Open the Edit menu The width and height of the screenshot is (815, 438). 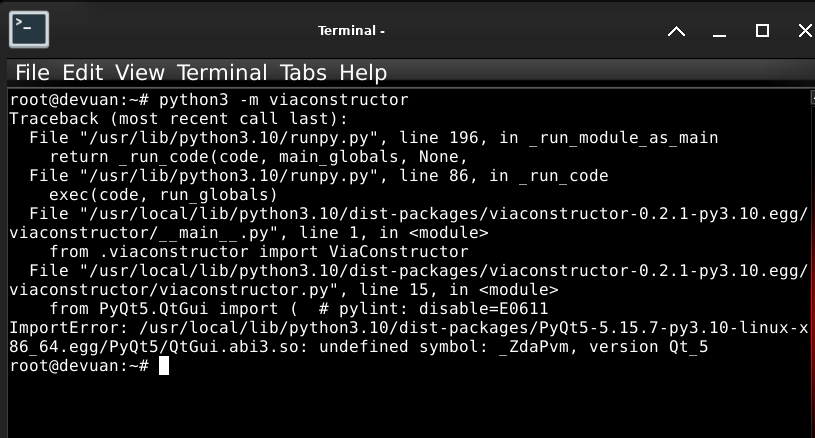[x=83, y=73]
